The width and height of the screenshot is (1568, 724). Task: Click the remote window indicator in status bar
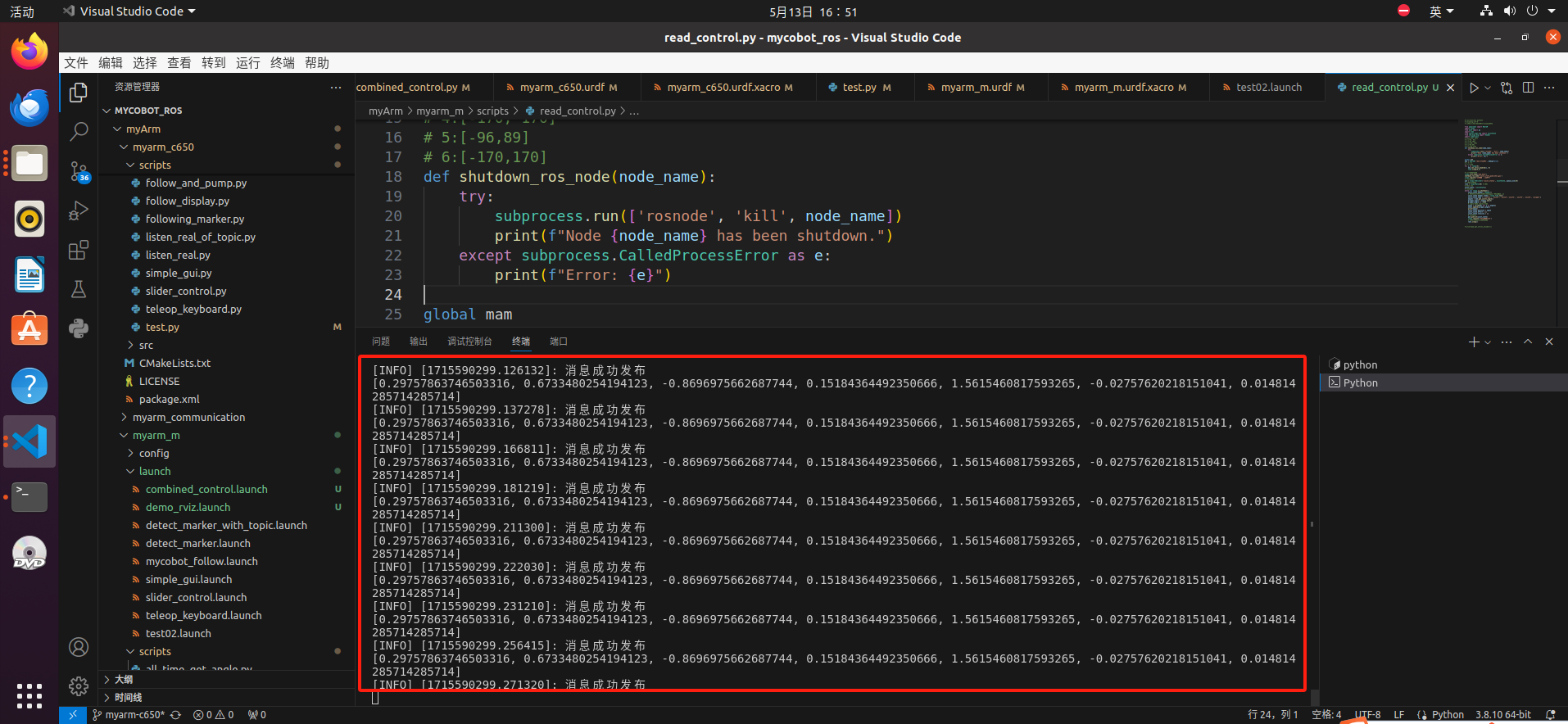[72, 715]
